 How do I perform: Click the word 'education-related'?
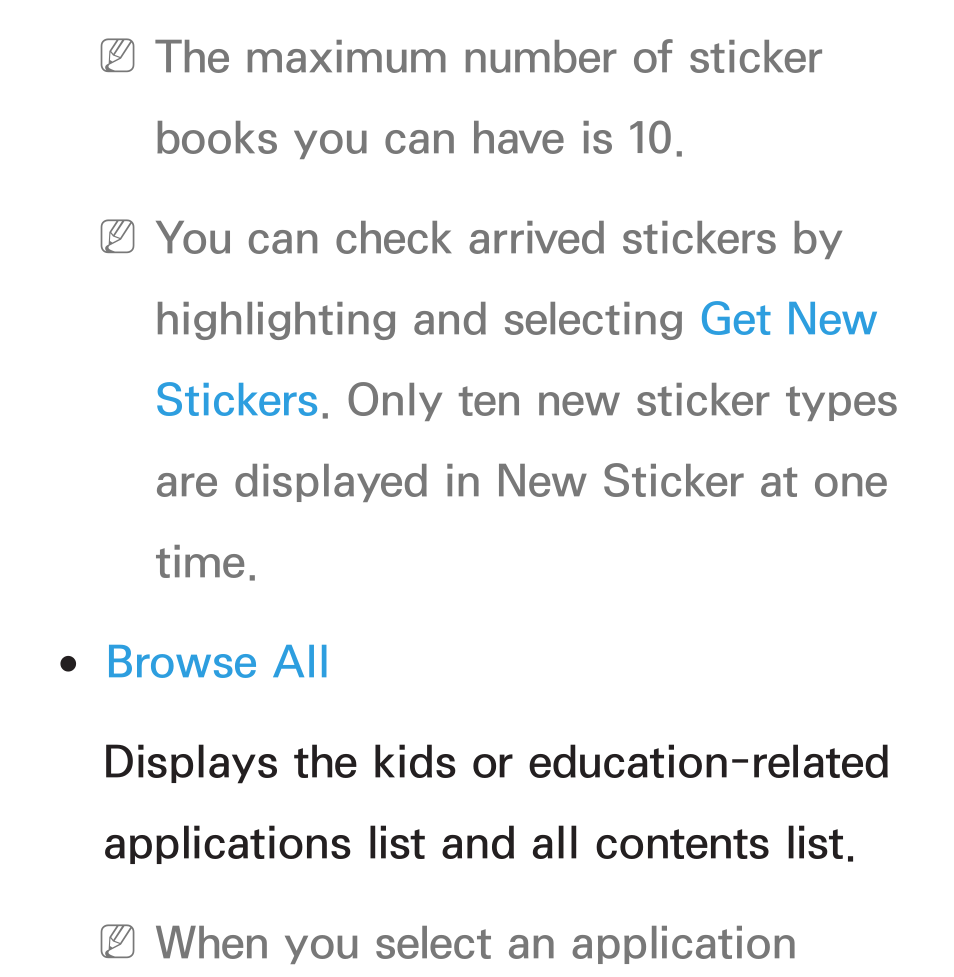(708, 762)
